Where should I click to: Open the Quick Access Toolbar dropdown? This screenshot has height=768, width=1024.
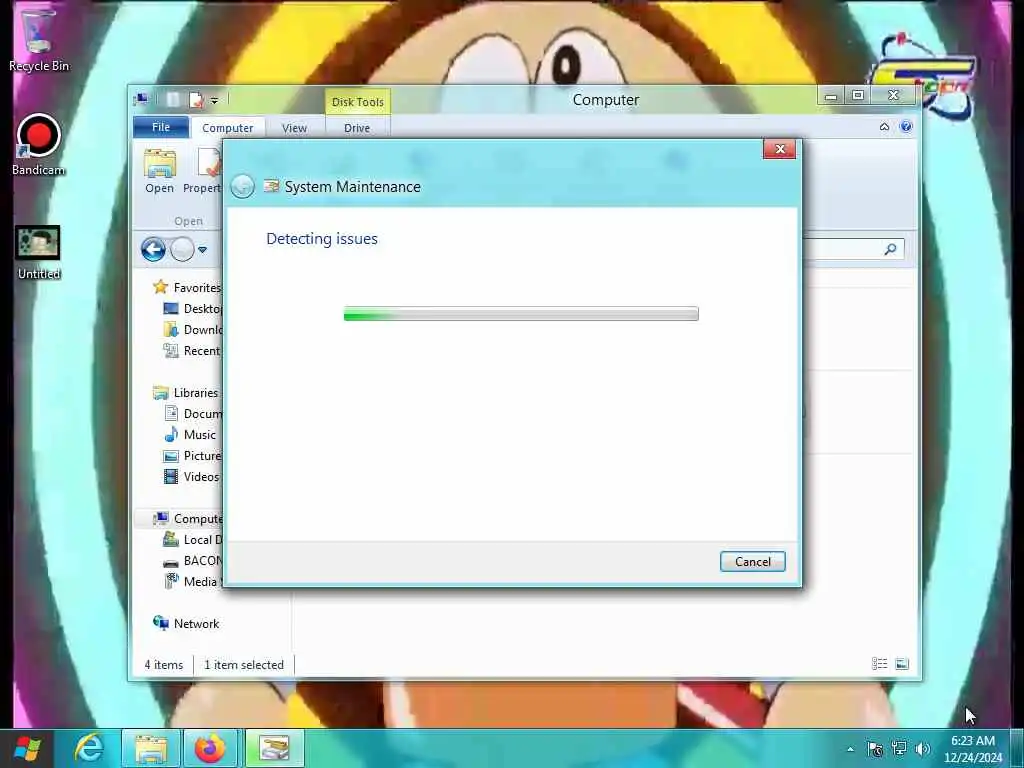point(214,100)
